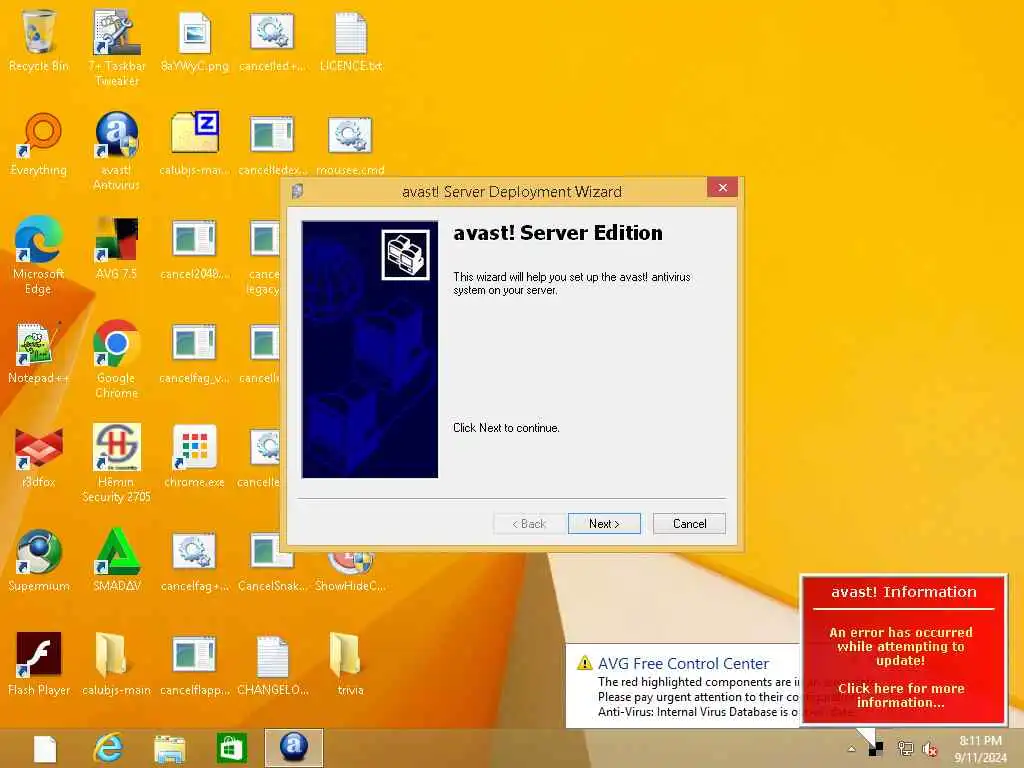The width and height of the screenshot is (1024, 768).
Task: Select the chrome.exe desktop icon
Action: pyautogui.click(x=195, y=456)
